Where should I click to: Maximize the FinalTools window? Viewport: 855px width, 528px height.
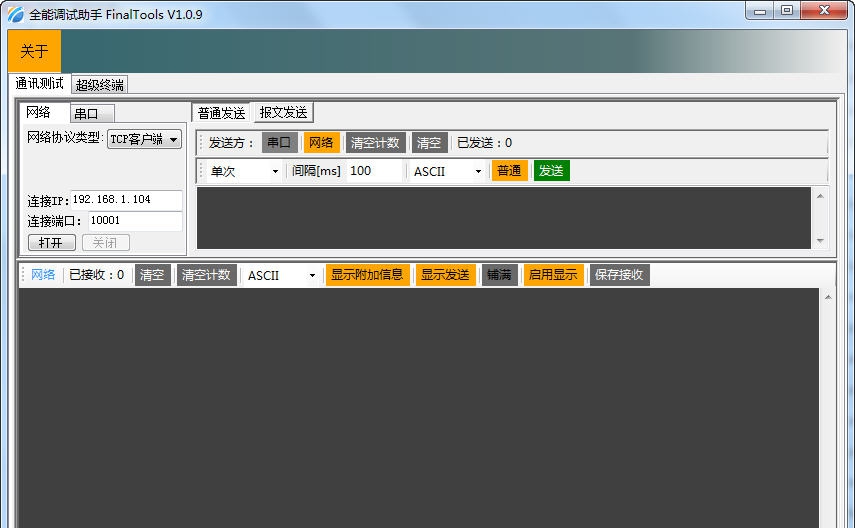(x=786, y=10)
